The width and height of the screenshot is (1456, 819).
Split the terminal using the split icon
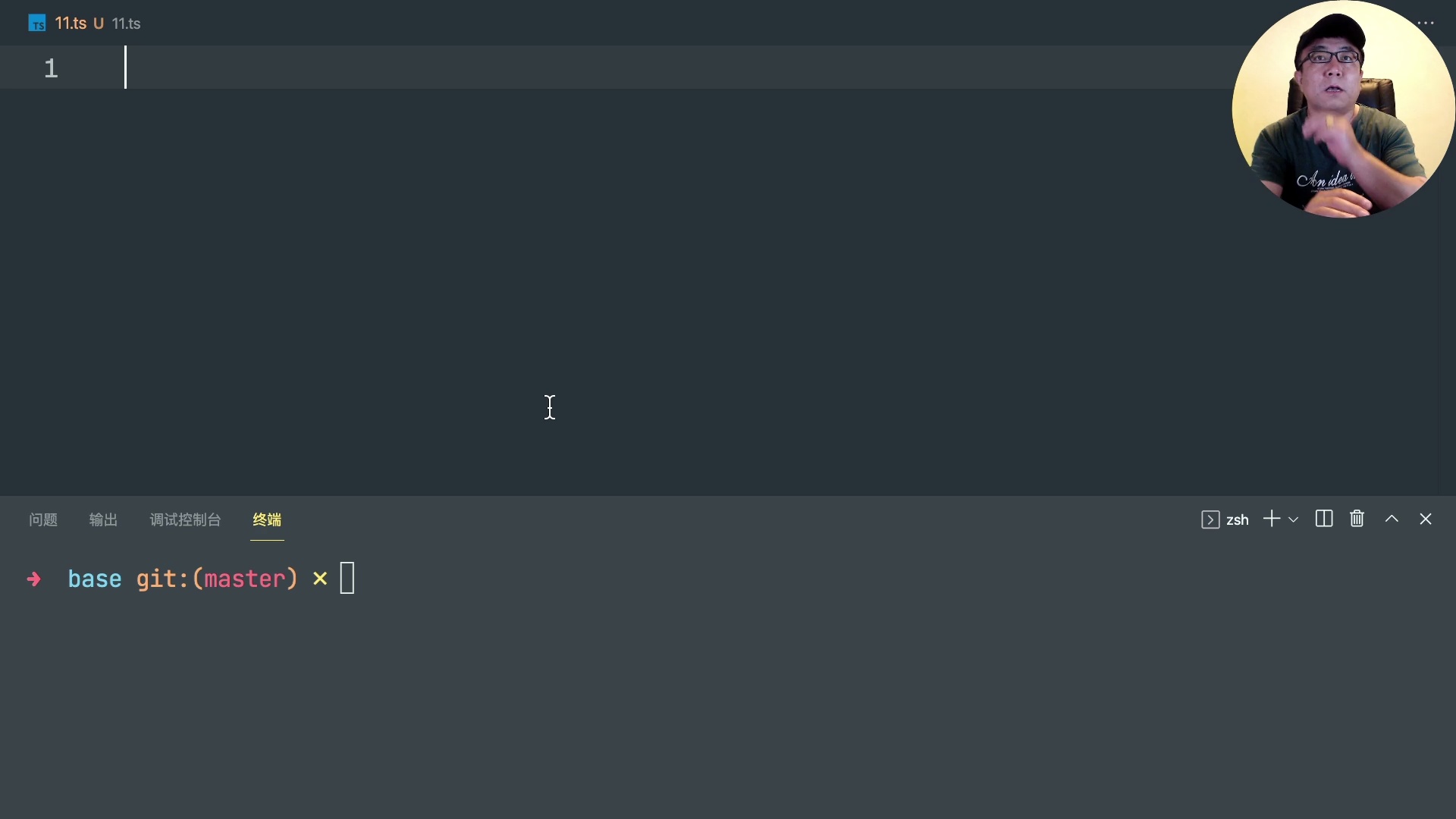point(1324,519)
